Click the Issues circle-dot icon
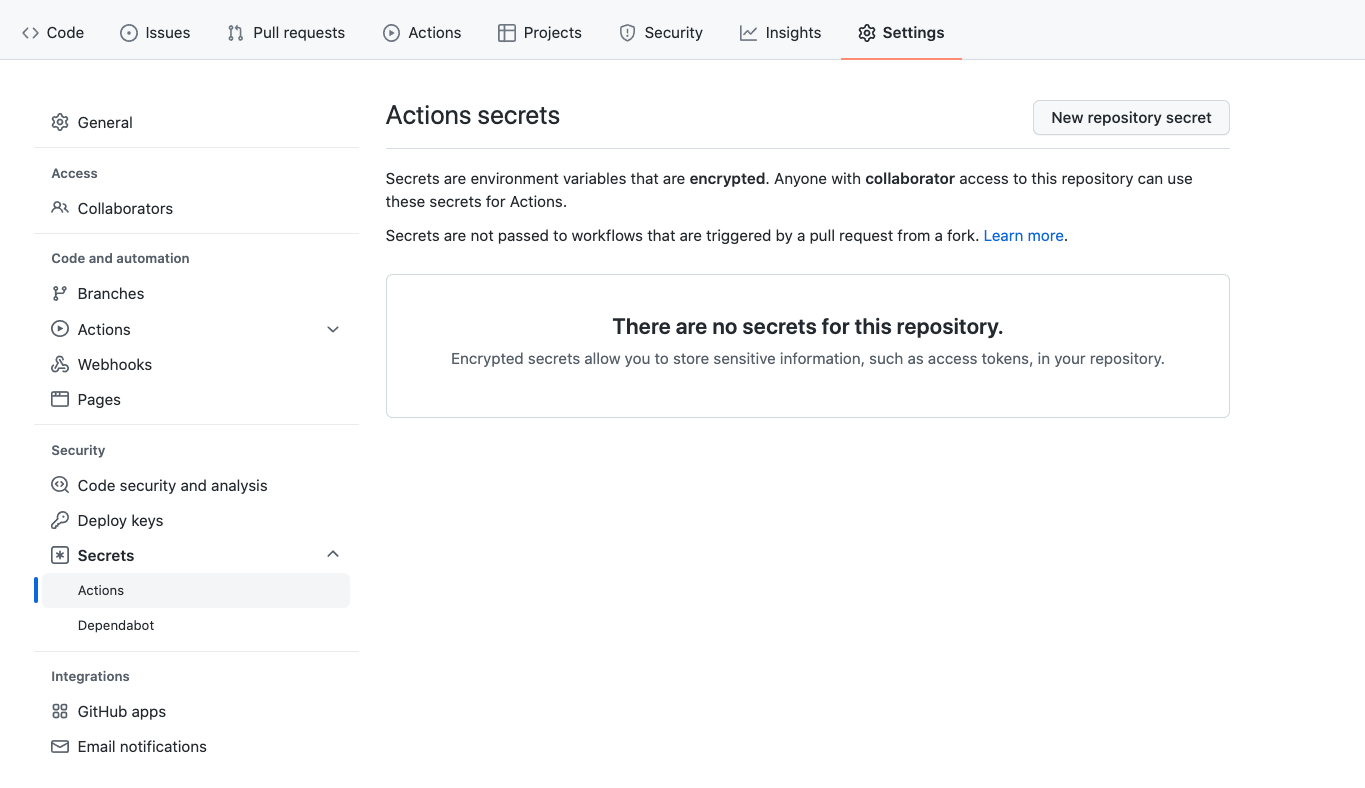This screenshot has height=788, width=1365. (129, 33)
